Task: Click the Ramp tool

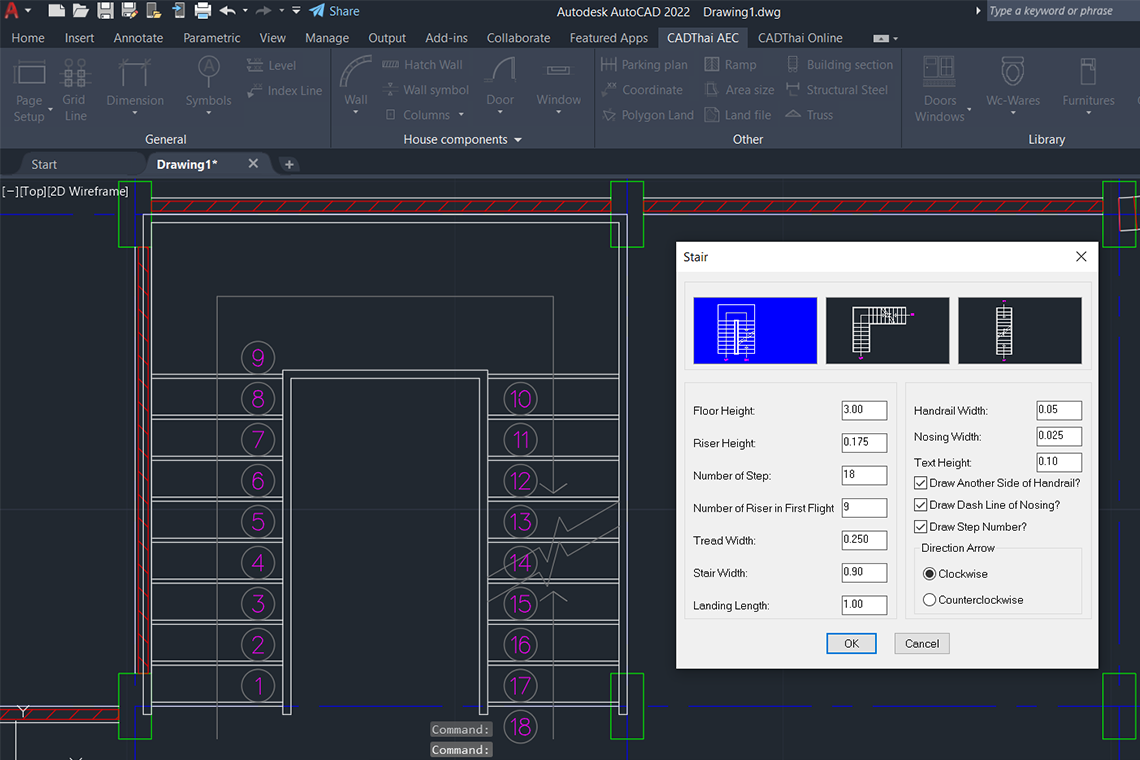Action: point(731,65)
